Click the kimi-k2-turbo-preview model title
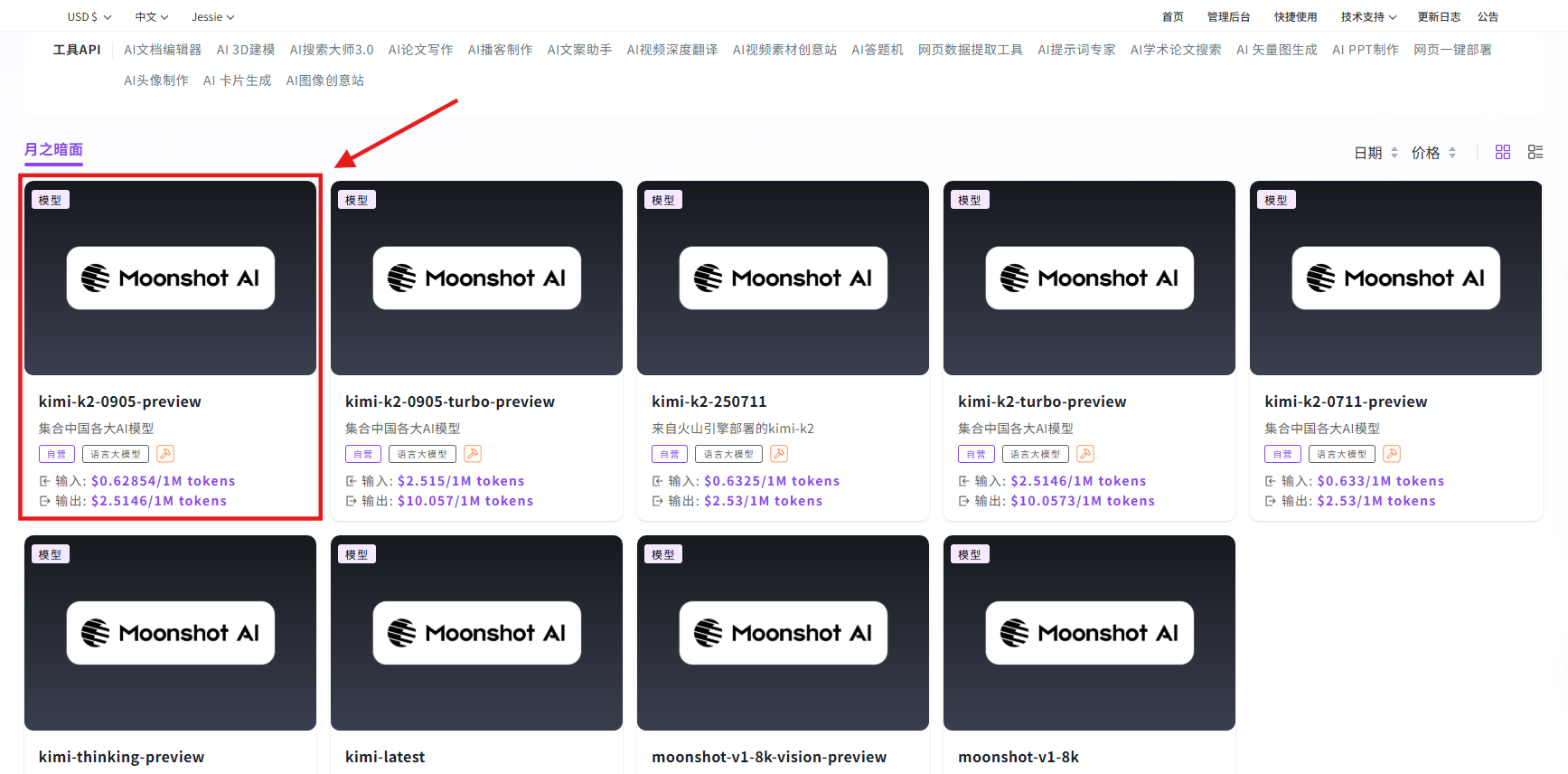Image resolution: width=1568 pixels, height=774 pixels. click(x=1042, y=401)
